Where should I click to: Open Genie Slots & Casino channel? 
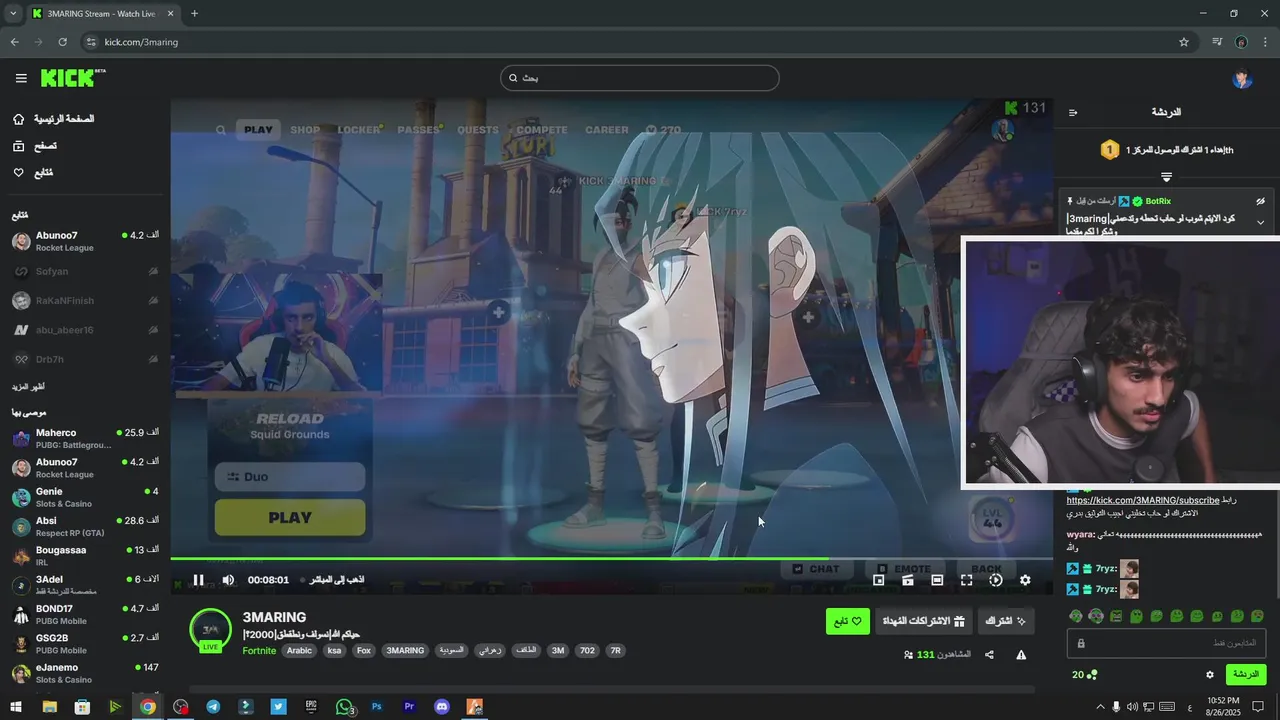pos(85,497)
